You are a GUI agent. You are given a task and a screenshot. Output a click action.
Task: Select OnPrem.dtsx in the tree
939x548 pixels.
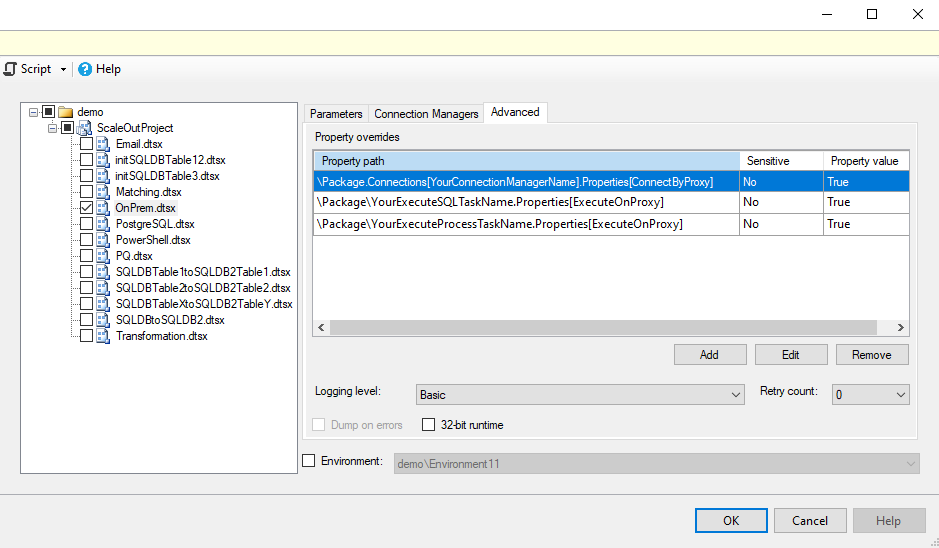pos(146,208)
